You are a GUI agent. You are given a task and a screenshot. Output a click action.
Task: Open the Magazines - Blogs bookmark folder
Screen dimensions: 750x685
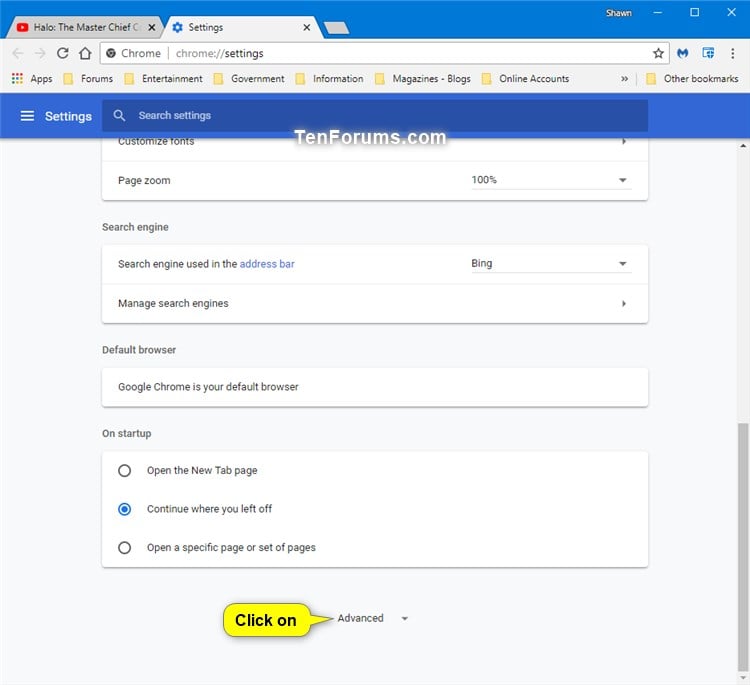[x=423, y=78]
